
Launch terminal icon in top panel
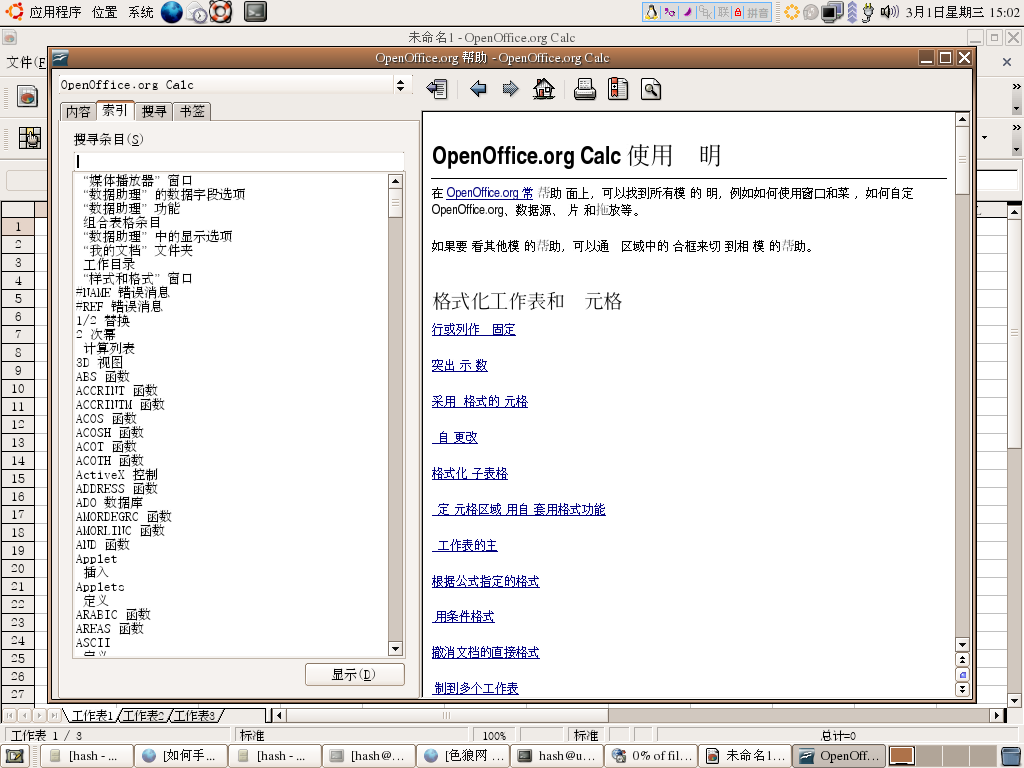255,12
